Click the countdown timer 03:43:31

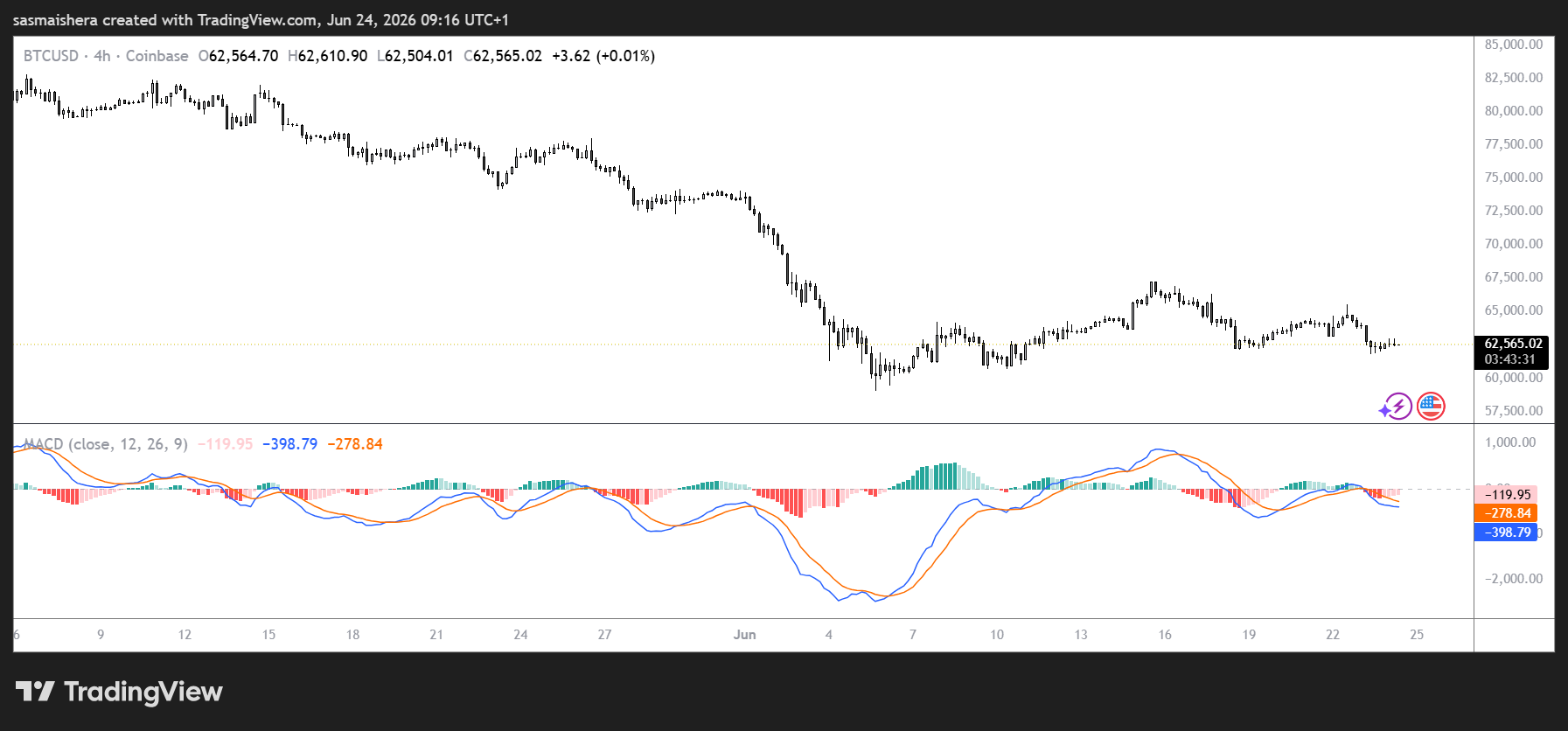(x=1509, y=359)
